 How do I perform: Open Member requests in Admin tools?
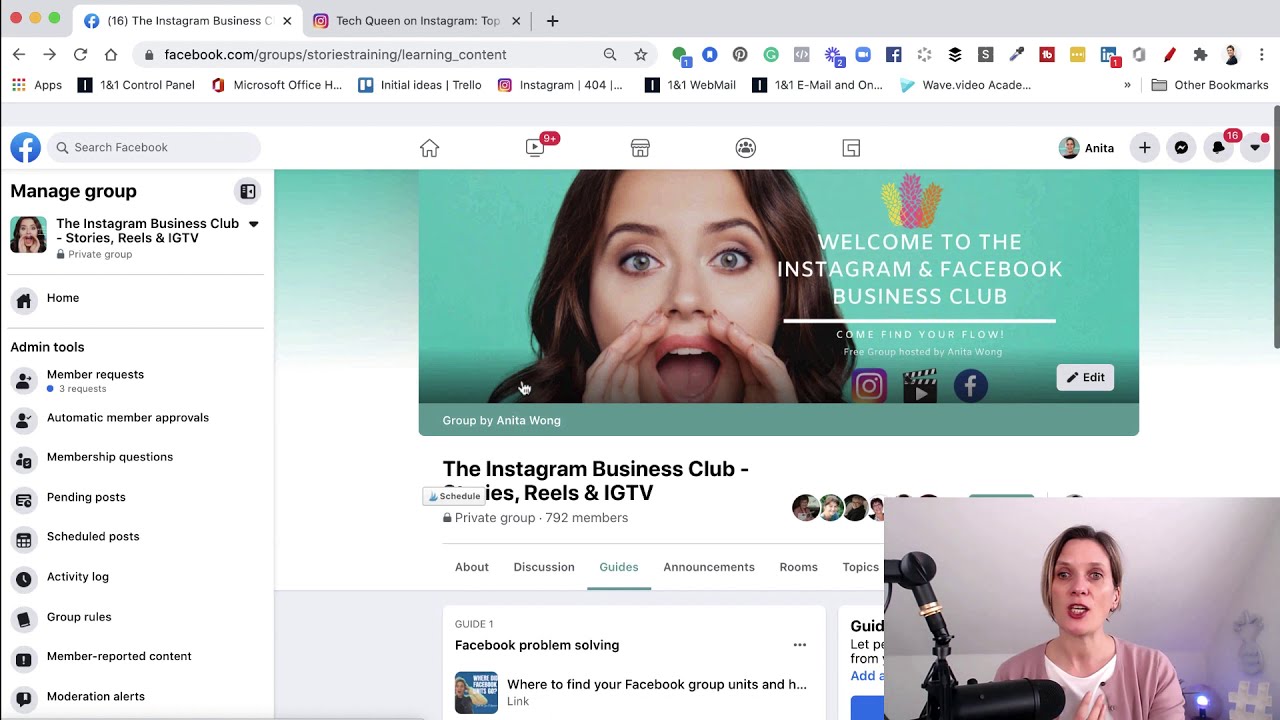click(x=137, y=380)
